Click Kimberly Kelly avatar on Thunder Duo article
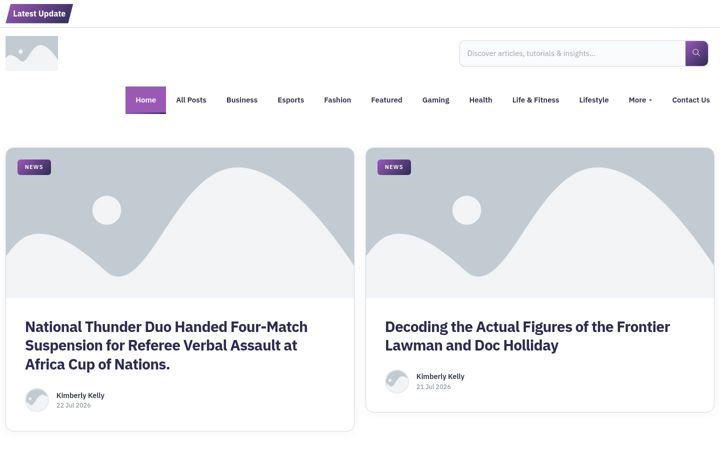The image size is (720, 450). click(x=37, y=400)
